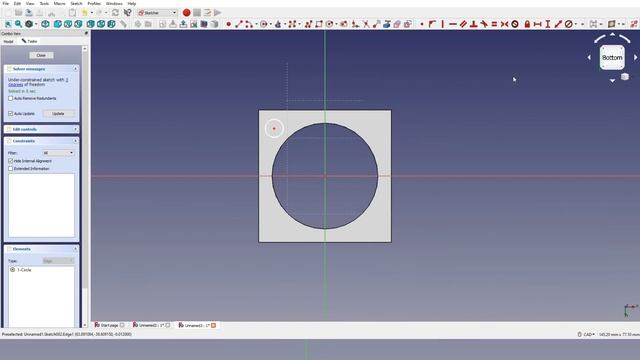The image size is (640, 360).
Task: Apply the Equal constraint
Action: (x=494, y=24)
